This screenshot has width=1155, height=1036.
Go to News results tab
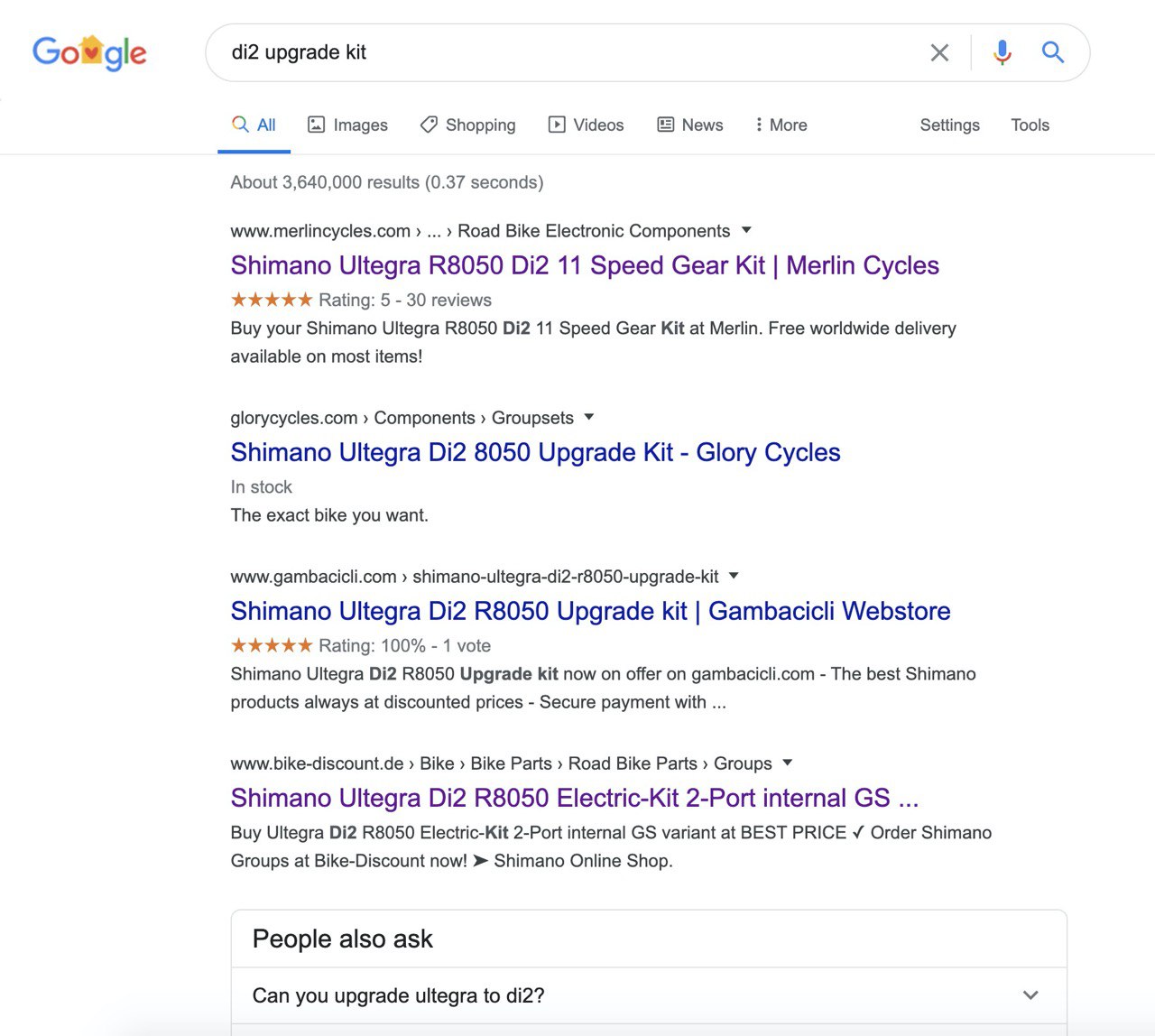coord(690,125)
